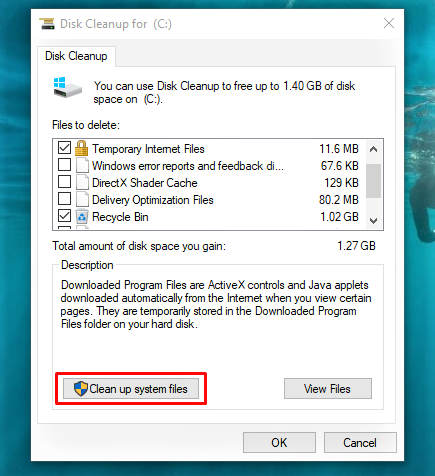Click the scroll up arrow of file list

(373, 149)
